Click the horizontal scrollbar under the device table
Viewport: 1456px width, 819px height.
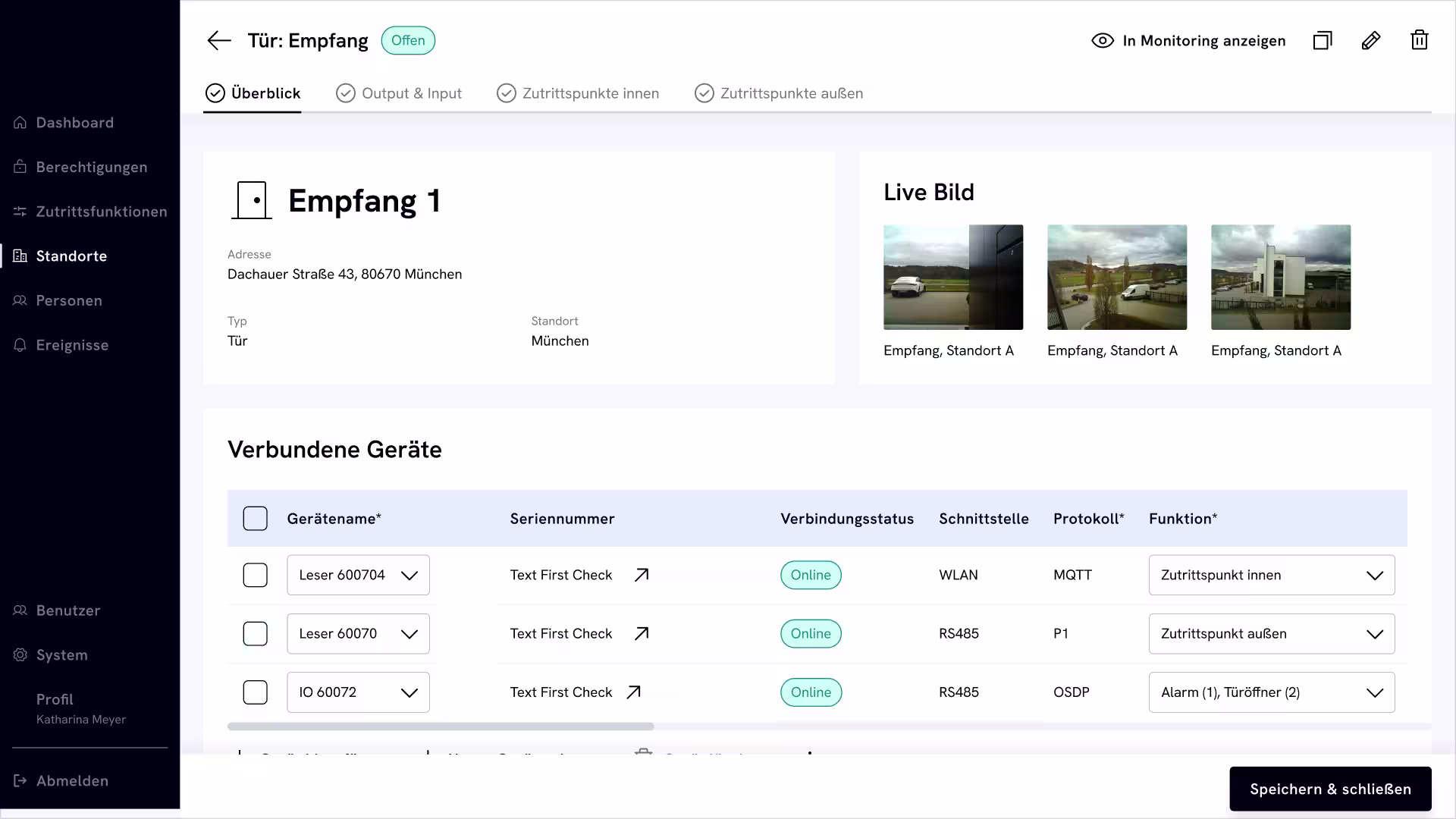441,726
